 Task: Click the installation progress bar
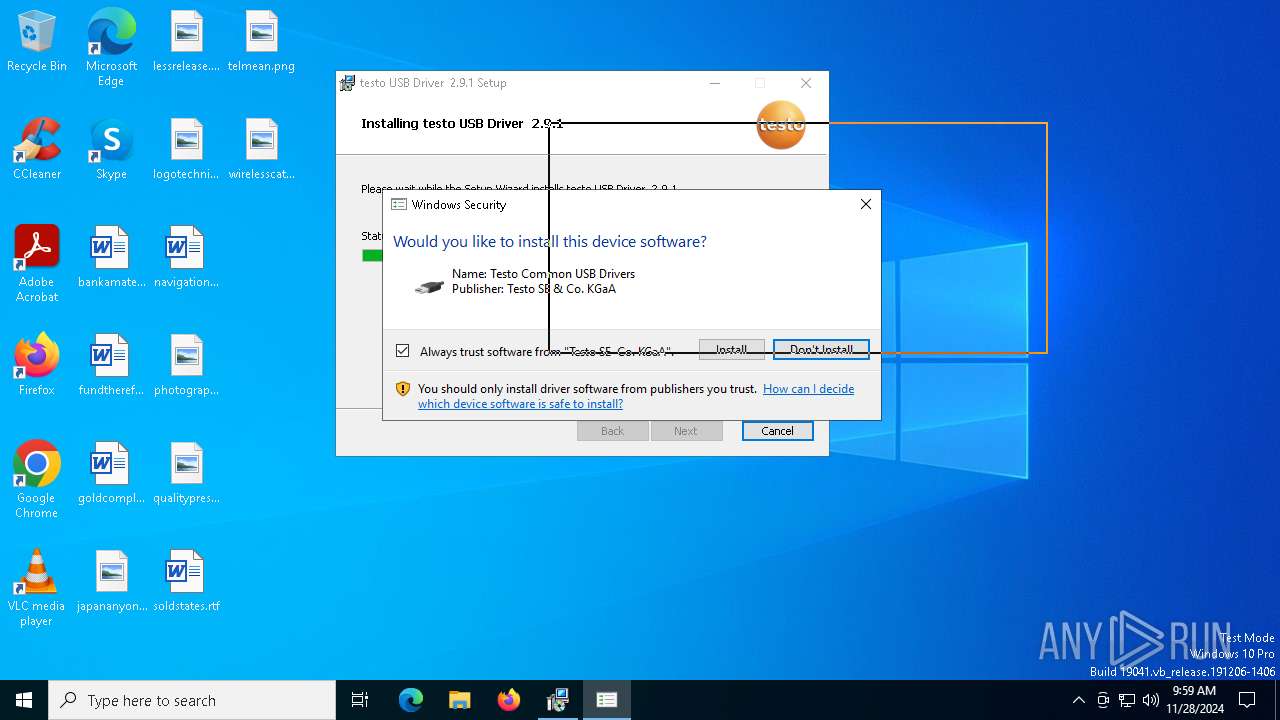pyautogui.click(x=372, y=256)
